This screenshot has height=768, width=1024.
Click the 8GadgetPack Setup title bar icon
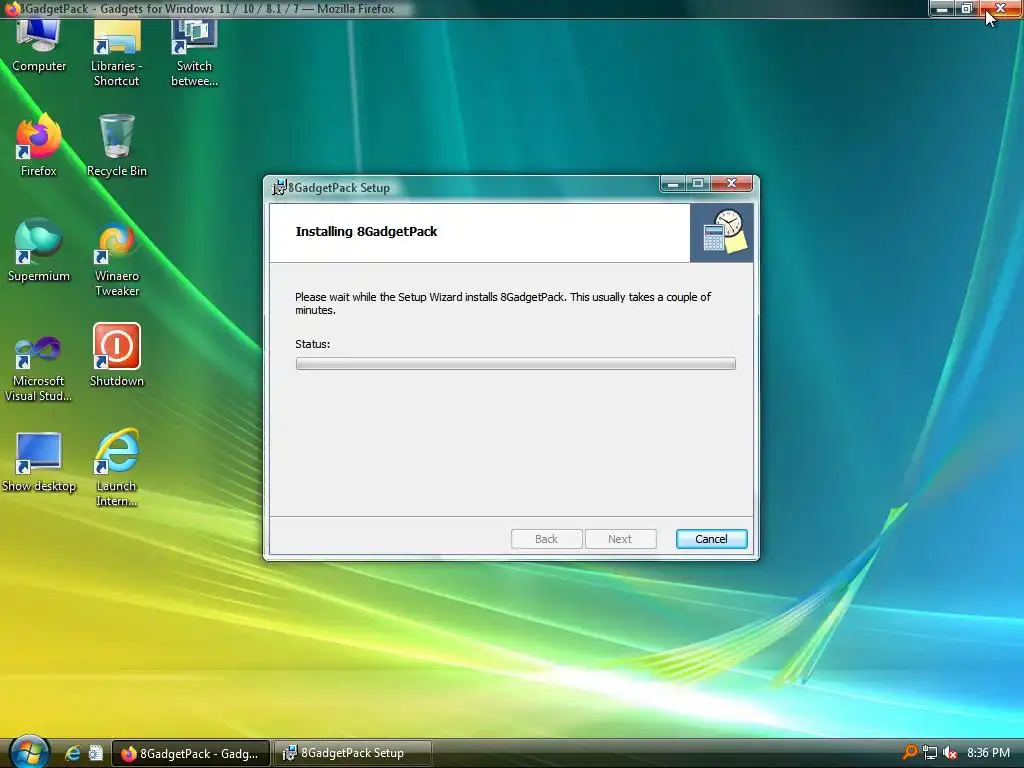click(279, 187)
